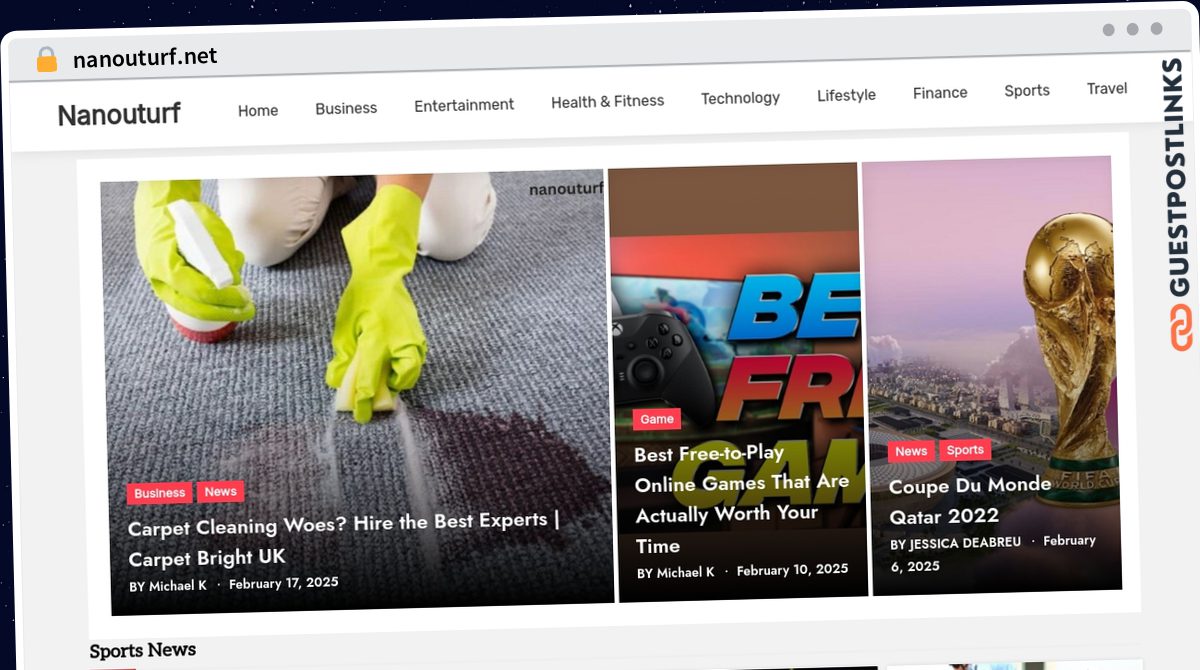Viewport: 1200px width, 670px height.
Task: Go to the Home menu item
Action: coord(258,111)
